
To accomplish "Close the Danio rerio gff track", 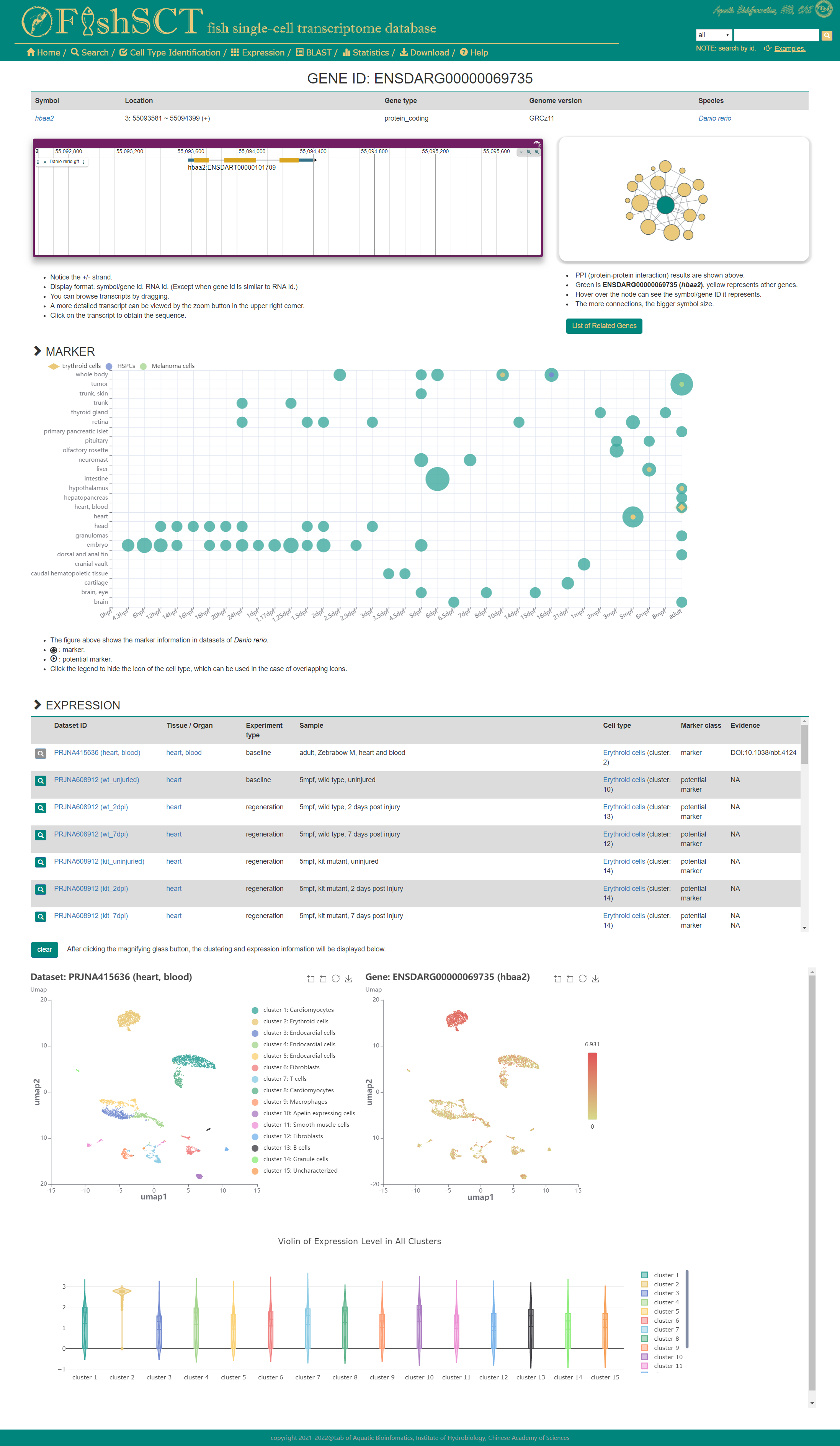I will tap(45, 162).
